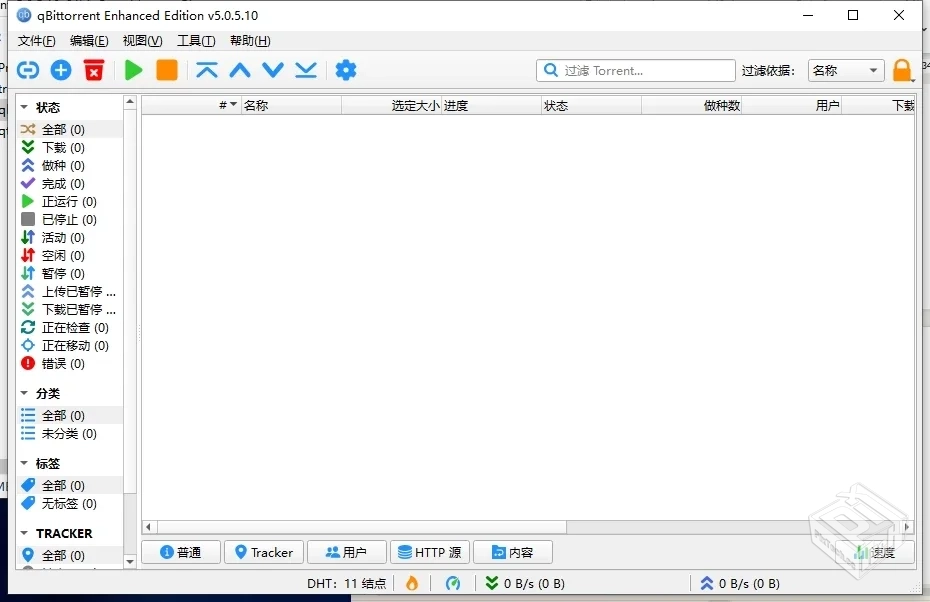The image size is (930, 602).
Task: Click the orange stop square icon
Action: (166, 70)
